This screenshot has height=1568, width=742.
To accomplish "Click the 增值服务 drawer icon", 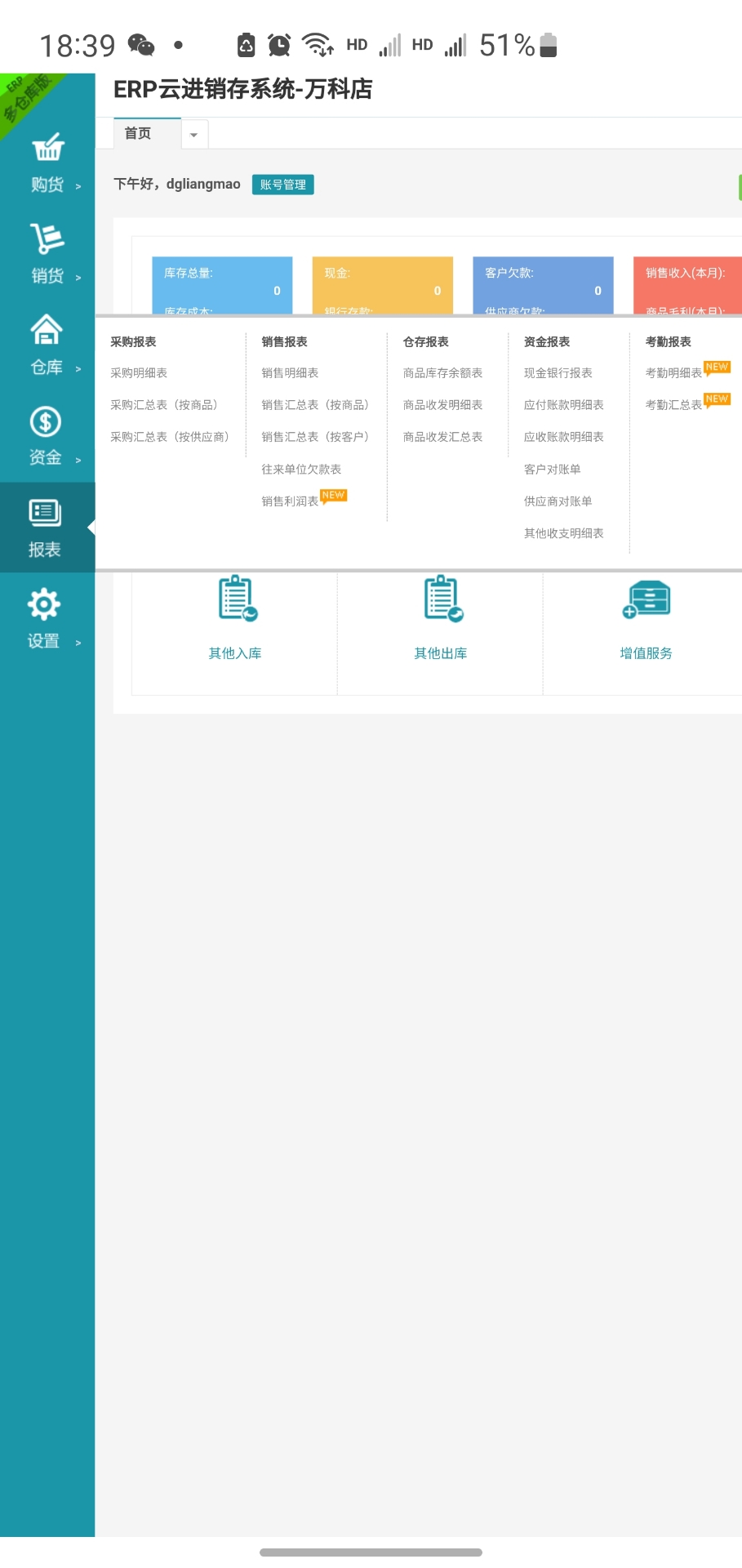I will (x=646, y=600).
